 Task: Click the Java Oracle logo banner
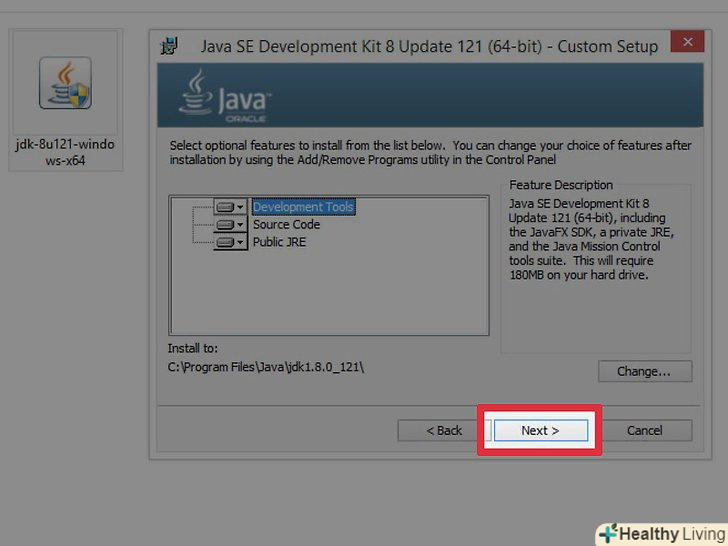click(x=430, y=95)
